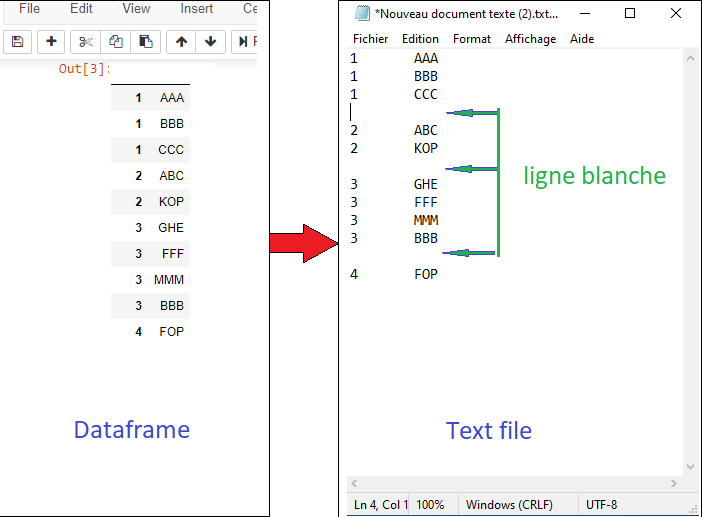Maximize the Notepad window
The height and width of the screenshot is (517, 702).
pos(629,14)
